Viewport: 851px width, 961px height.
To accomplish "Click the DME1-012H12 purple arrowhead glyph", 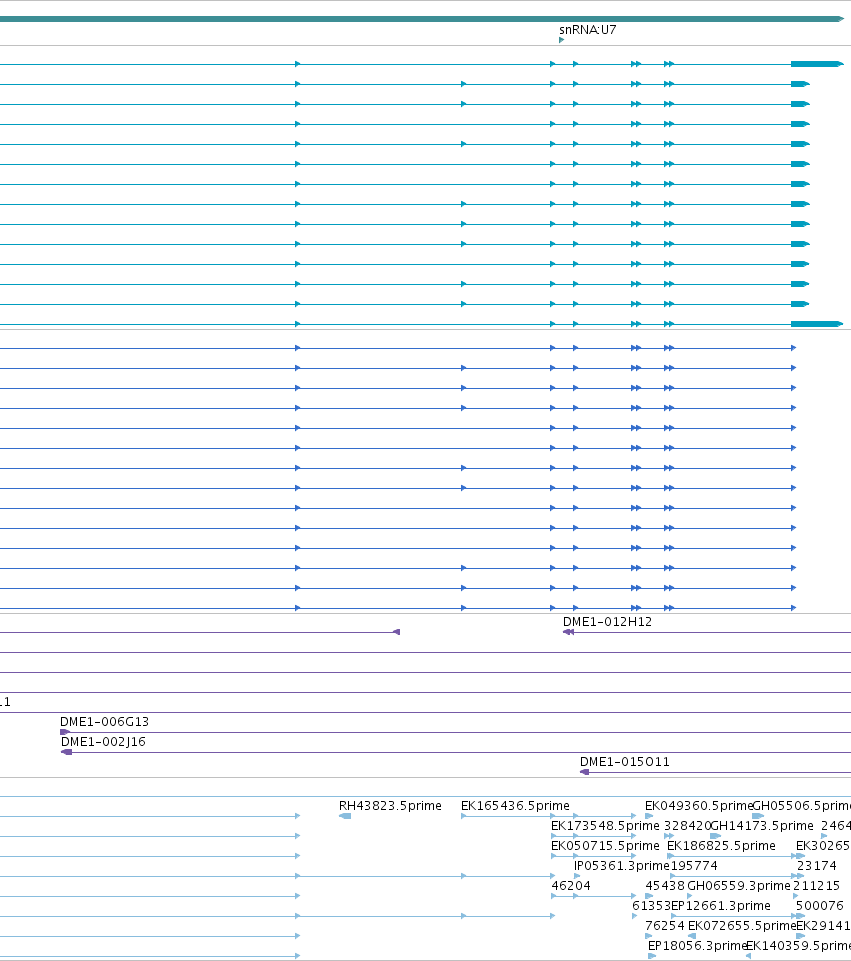I will click(x=568, y=632).
